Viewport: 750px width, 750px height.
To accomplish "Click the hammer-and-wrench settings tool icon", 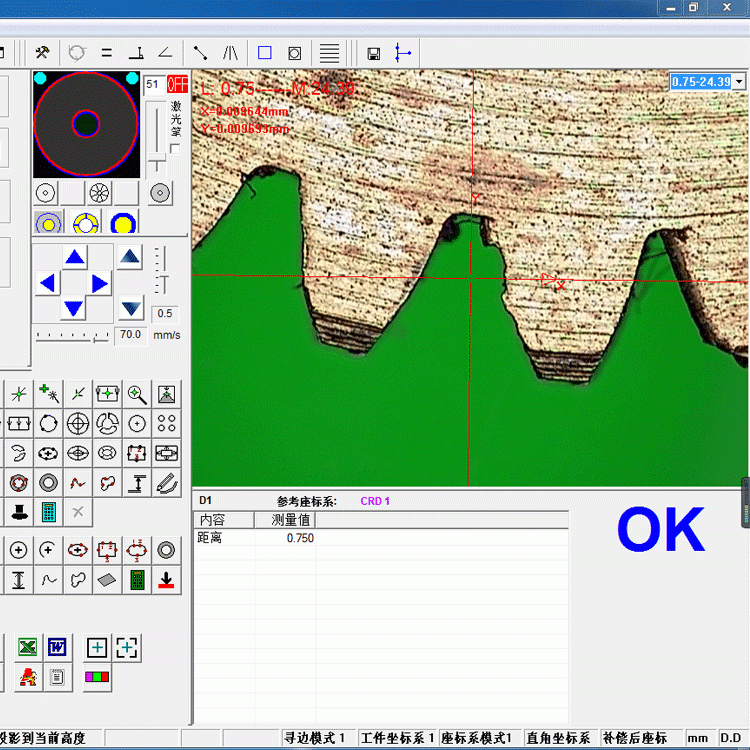I will [x=42, y=53].
